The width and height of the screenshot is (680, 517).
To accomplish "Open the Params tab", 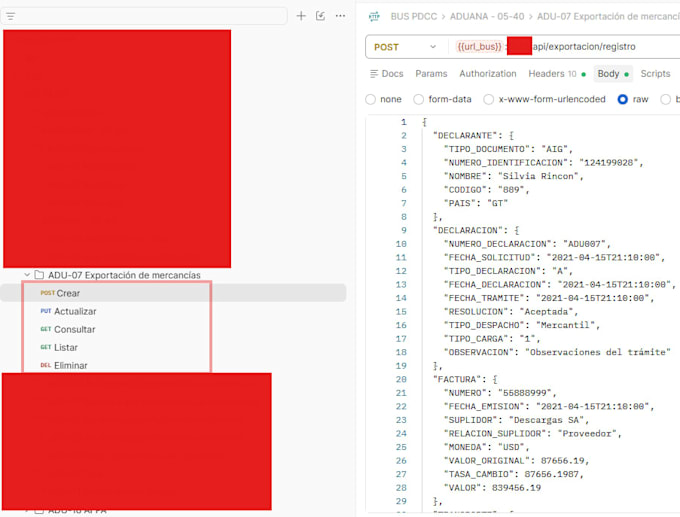I will coord(431,74).
